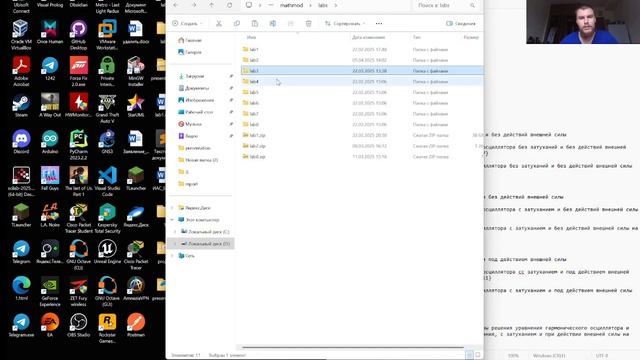Launch Unreal Engine shortcut
Viewport: 640px width, 360px height.
click(107, 252)
